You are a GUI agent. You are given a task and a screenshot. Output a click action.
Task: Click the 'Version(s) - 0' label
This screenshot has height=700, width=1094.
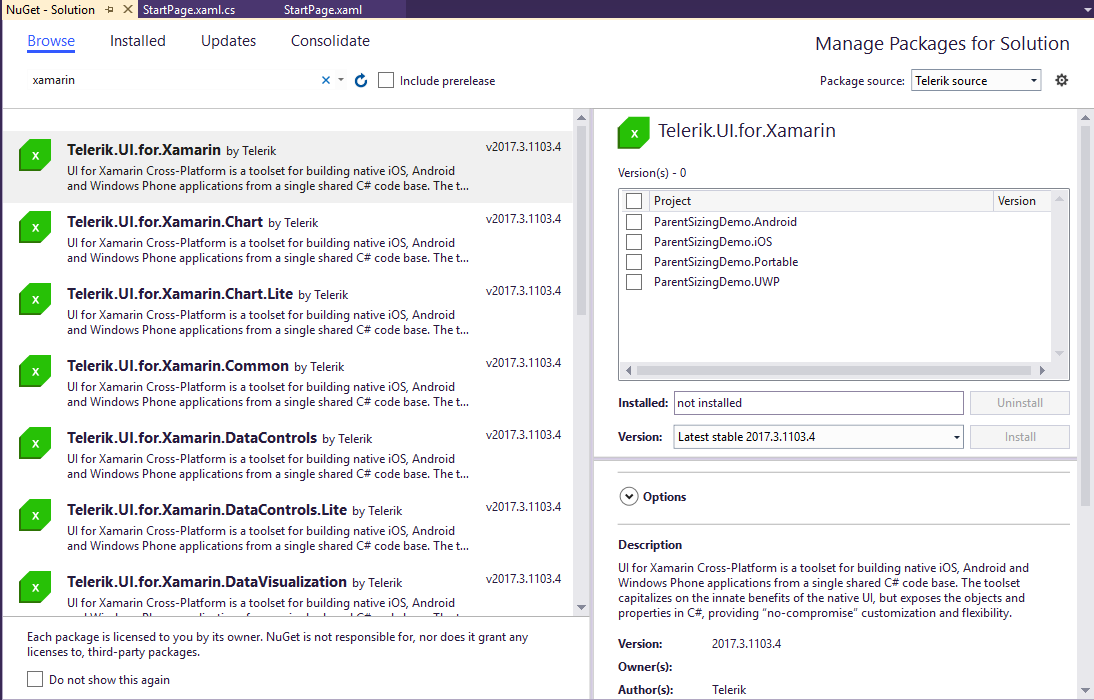(x=652, y=173)
